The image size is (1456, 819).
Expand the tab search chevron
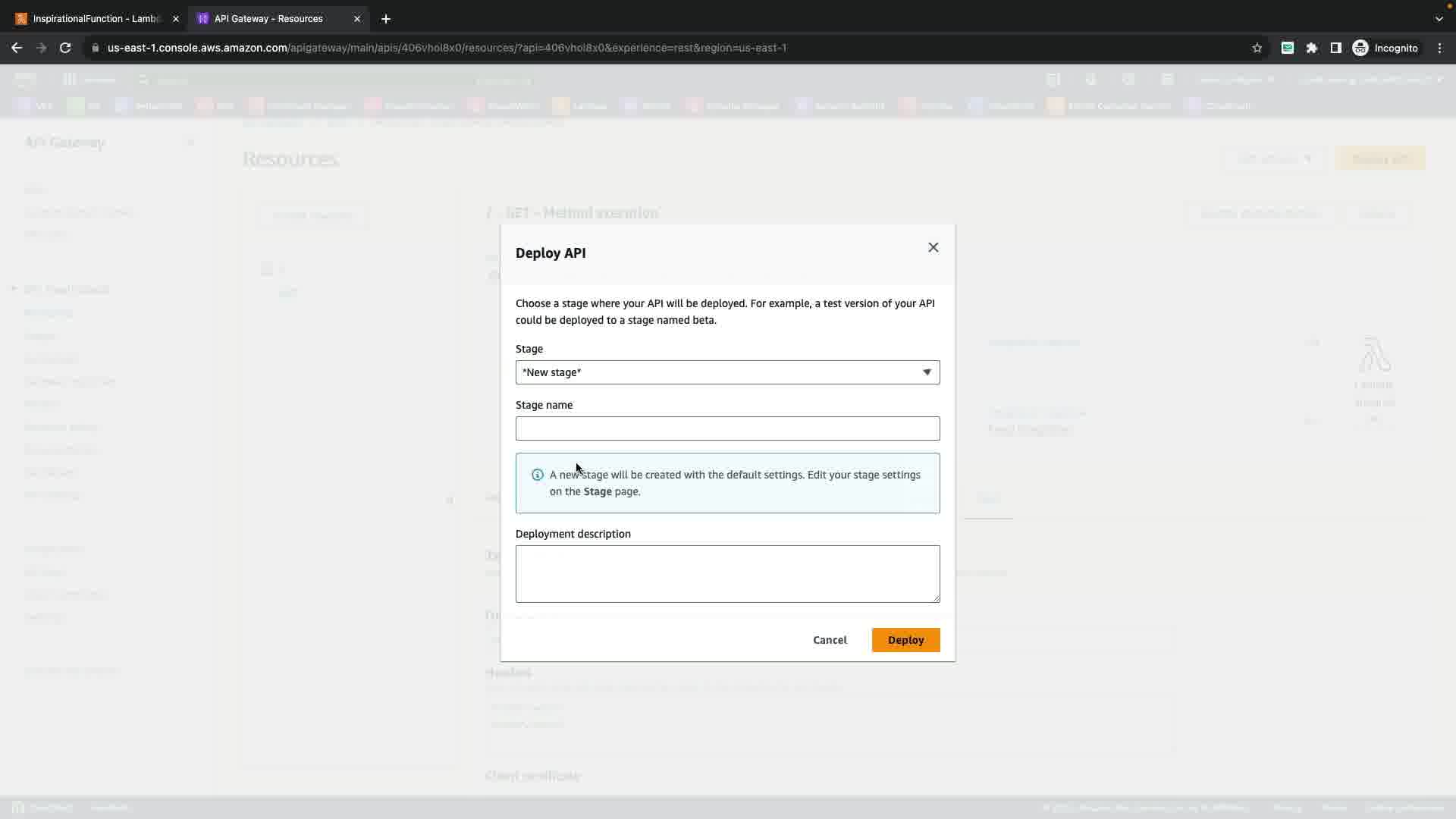pyautogui.click(x=1439, y=19)
